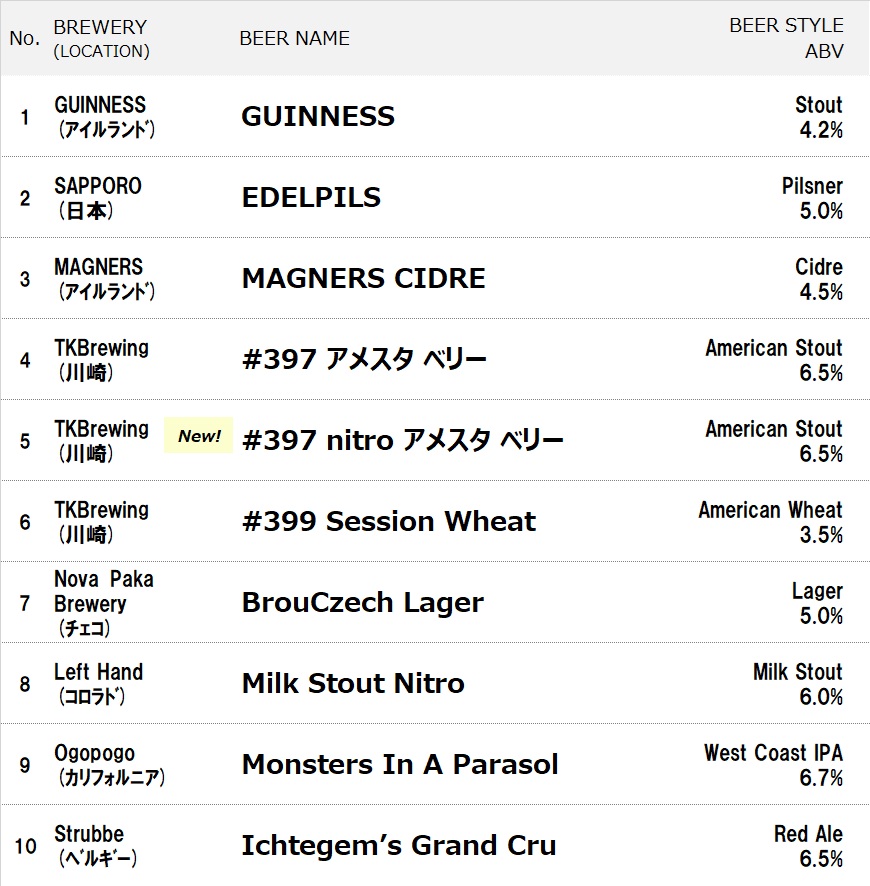Click the West Coast IPA style text
The width and height of the screenshot is (870, 886).
[x=773, y=753]
